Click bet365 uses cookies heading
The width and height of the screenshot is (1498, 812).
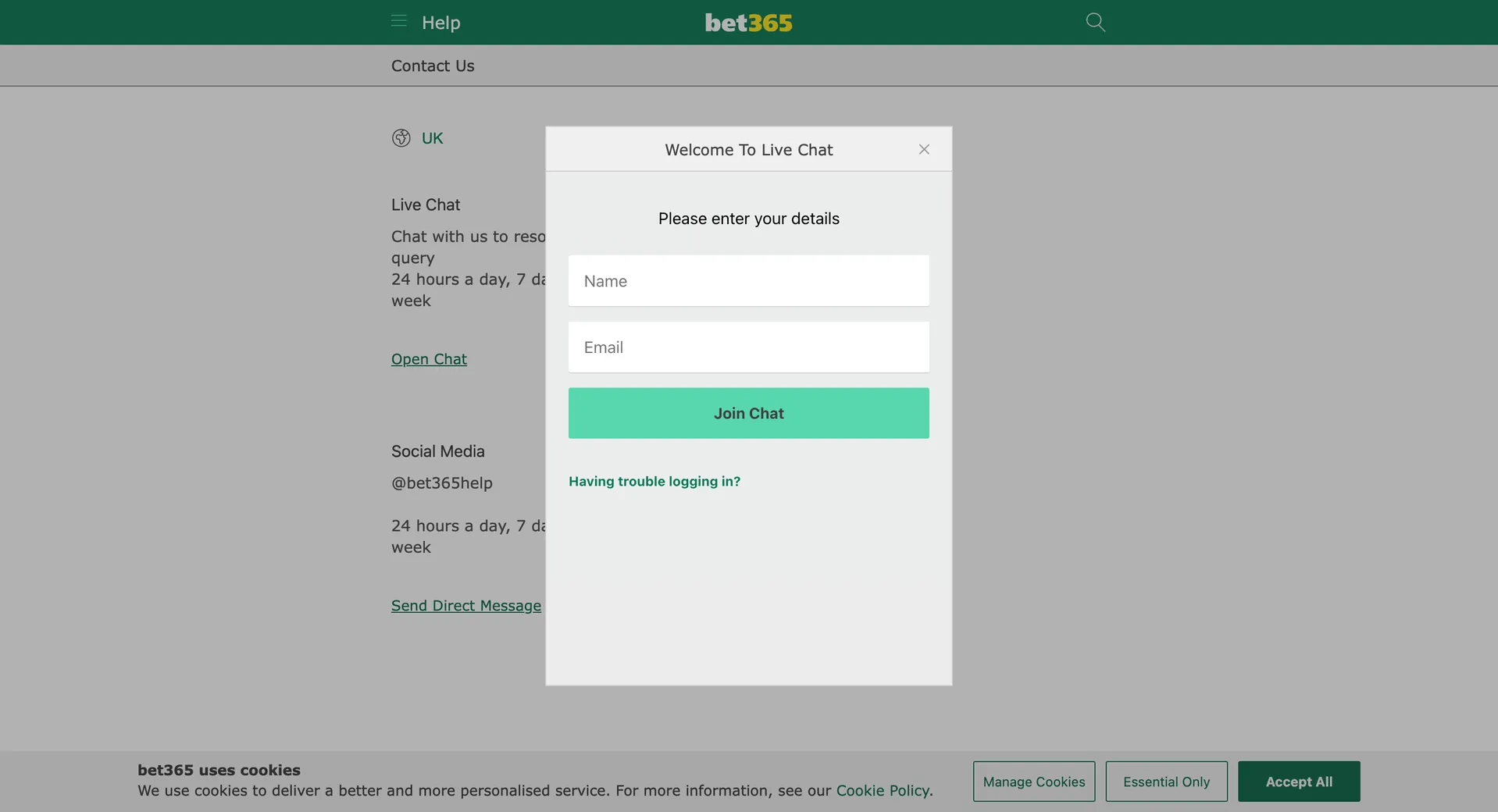click(x=219, y=770)
